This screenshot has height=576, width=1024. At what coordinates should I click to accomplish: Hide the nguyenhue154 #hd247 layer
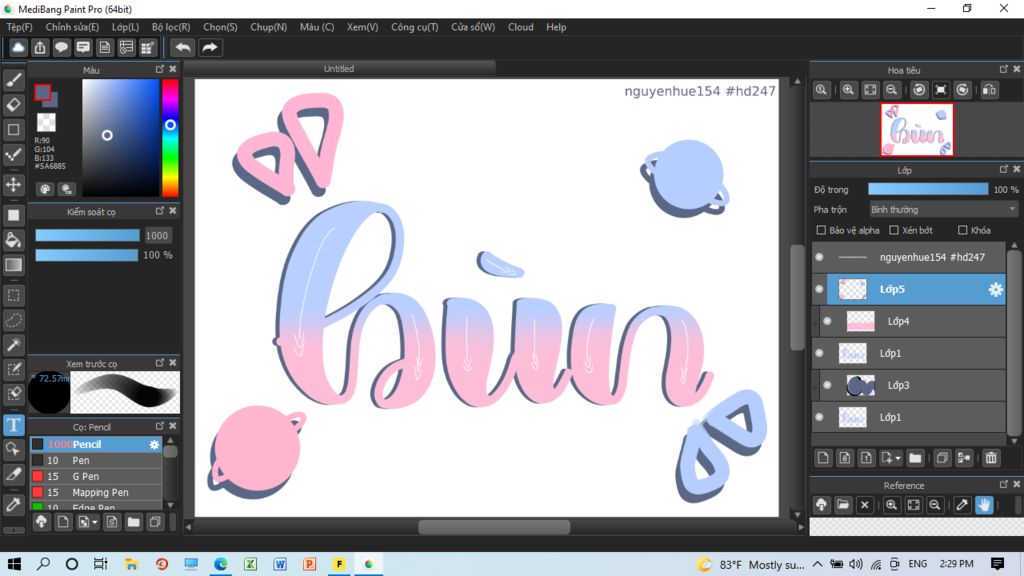820,257
